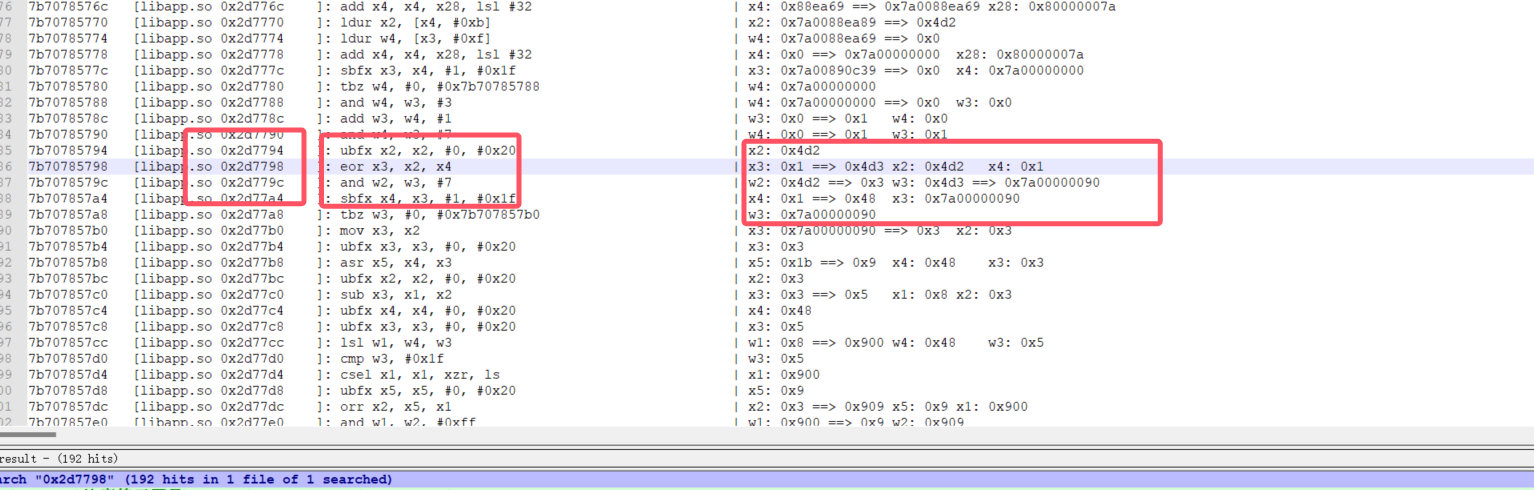This screenshot has width=1534, height=490.
Task: Select 'sub x3, x1, x2' instruction
Action: [x=396, y=294]
